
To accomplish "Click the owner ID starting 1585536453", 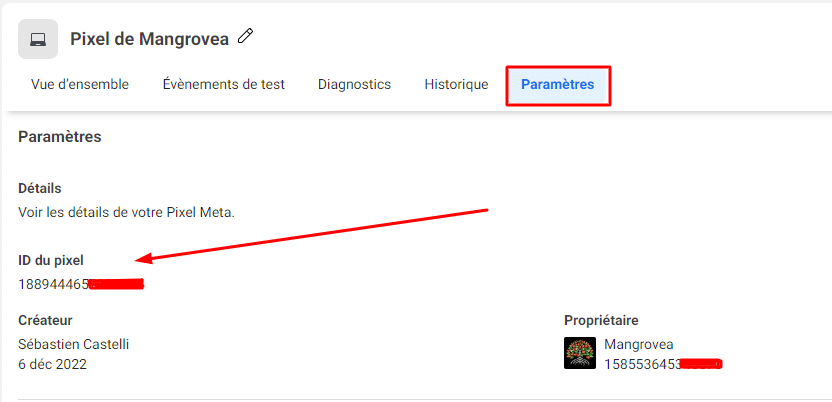I will point(664,364).
